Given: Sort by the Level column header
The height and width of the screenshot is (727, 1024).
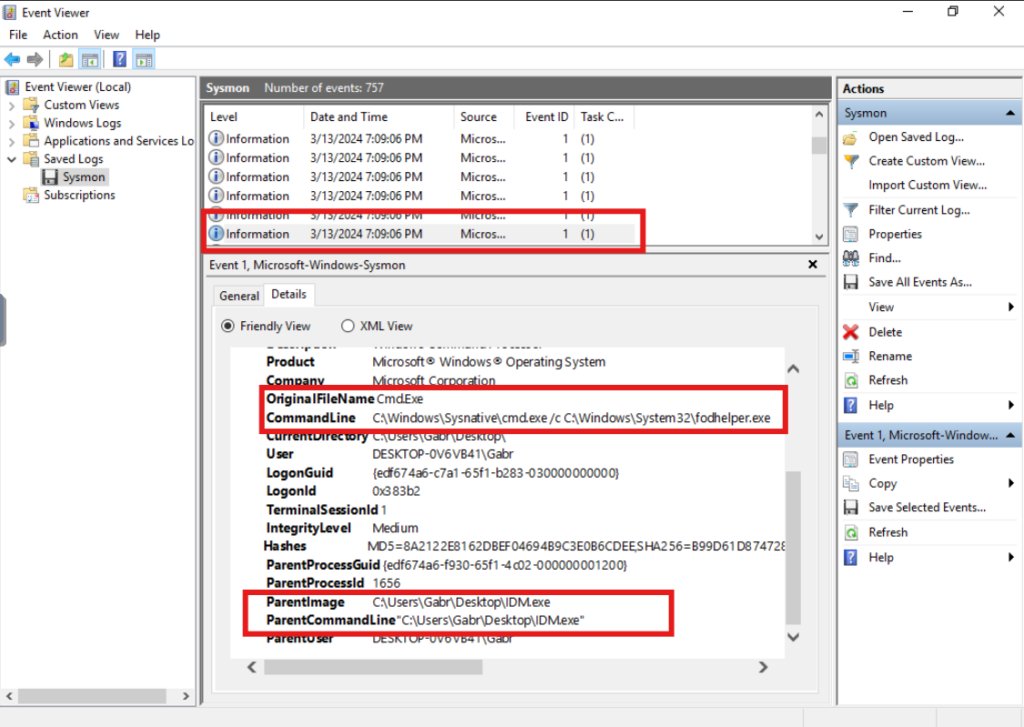Looking at the screenshot, I should (x=253, y=117).
